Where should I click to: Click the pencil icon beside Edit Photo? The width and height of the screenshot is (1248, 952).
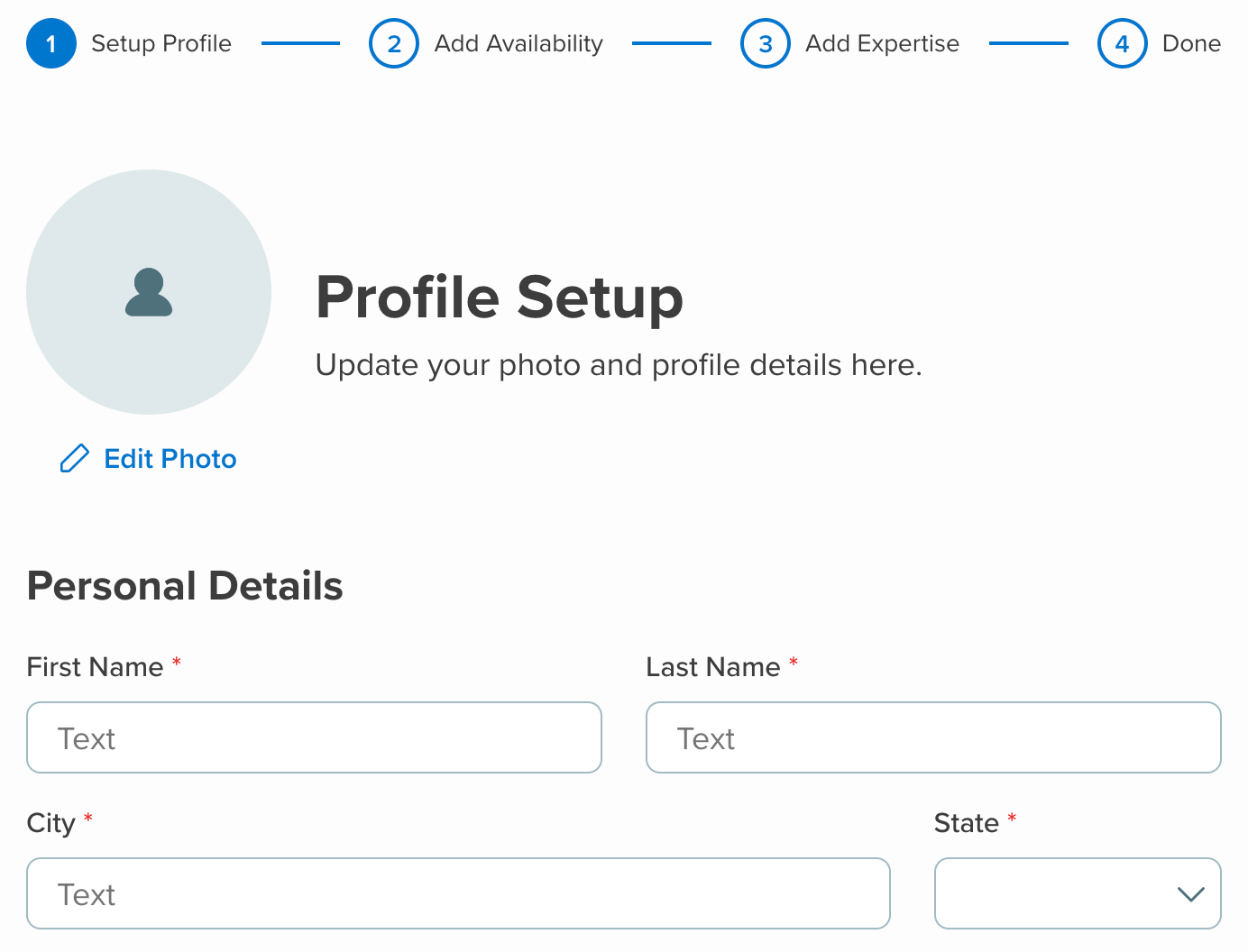[x=75, y=459]
